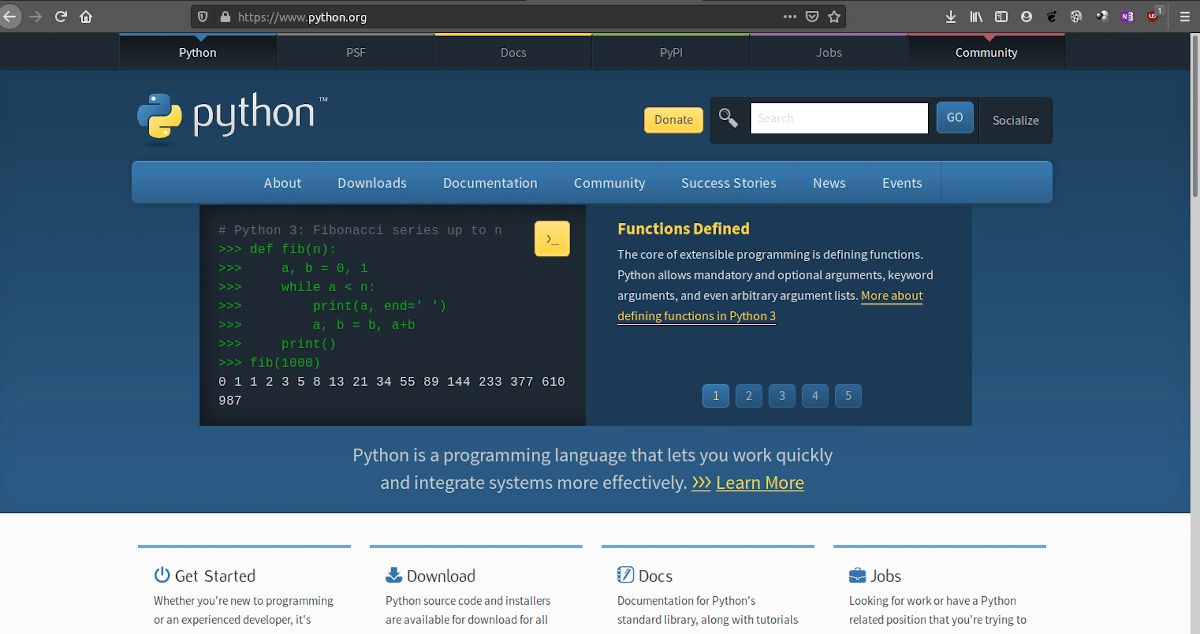The height and width of the screenshot is (634, 1200).
Task: Click the Docs section heading link
Action: click(x=655, y=575)
